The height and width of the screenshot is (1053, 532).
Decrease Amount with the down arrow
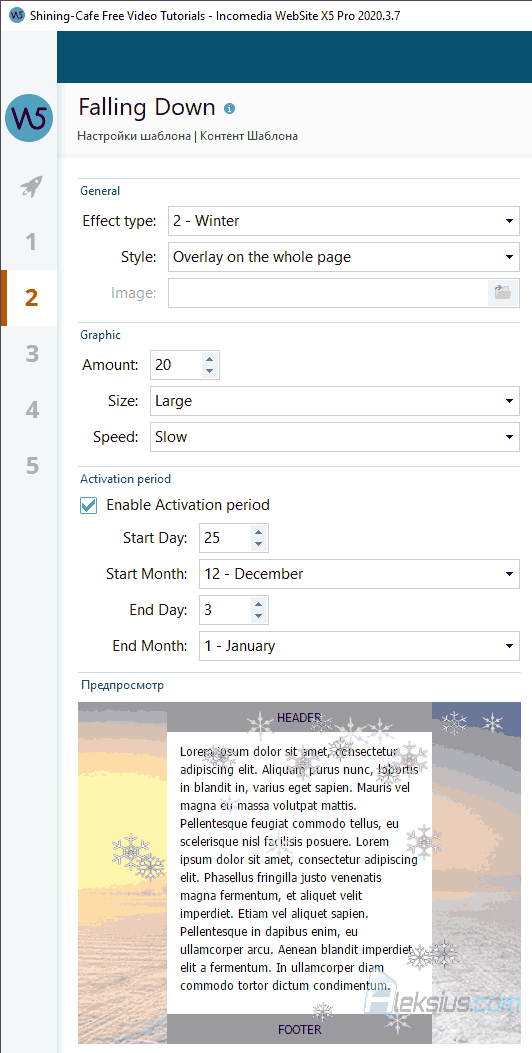(x=209, y=371)
